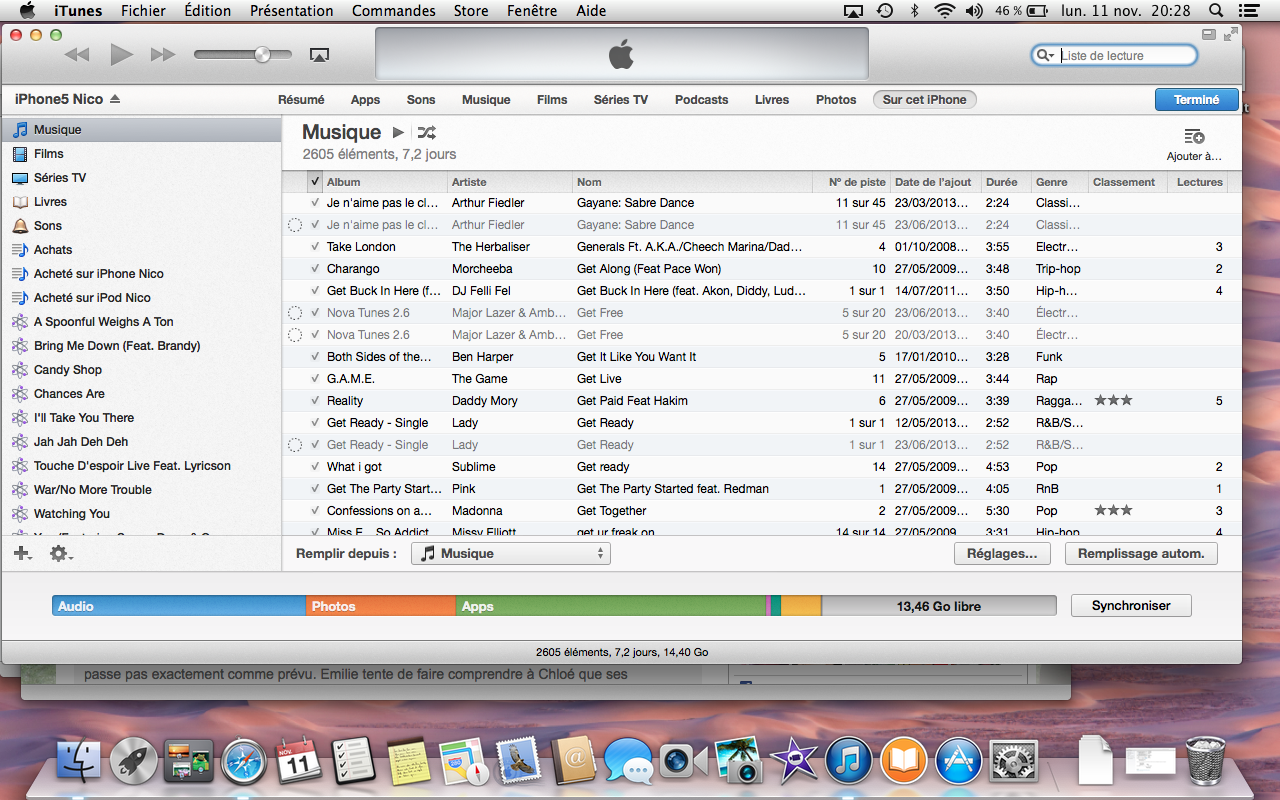Open Acheté sur iPhone Nico playlist
Image resolution: width=1280 pixels, height=800 pixels.
[x=141, y=274]
